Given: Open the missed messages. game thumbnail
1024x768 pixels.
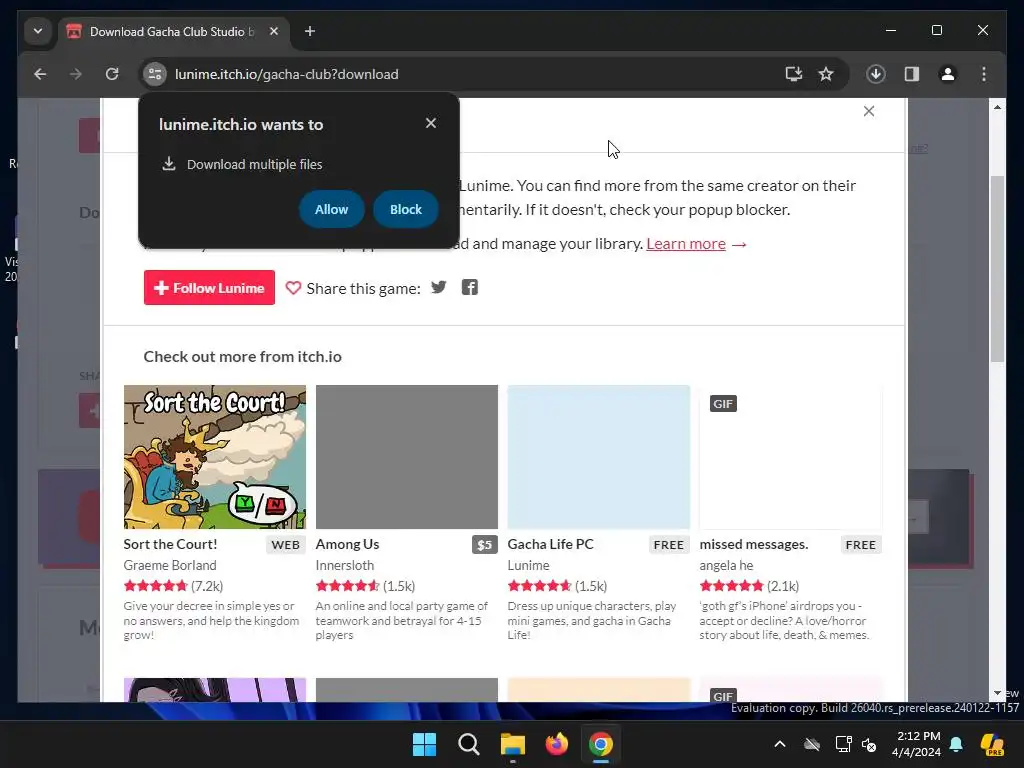Looking at the screenshot, I should pos(791,456).
